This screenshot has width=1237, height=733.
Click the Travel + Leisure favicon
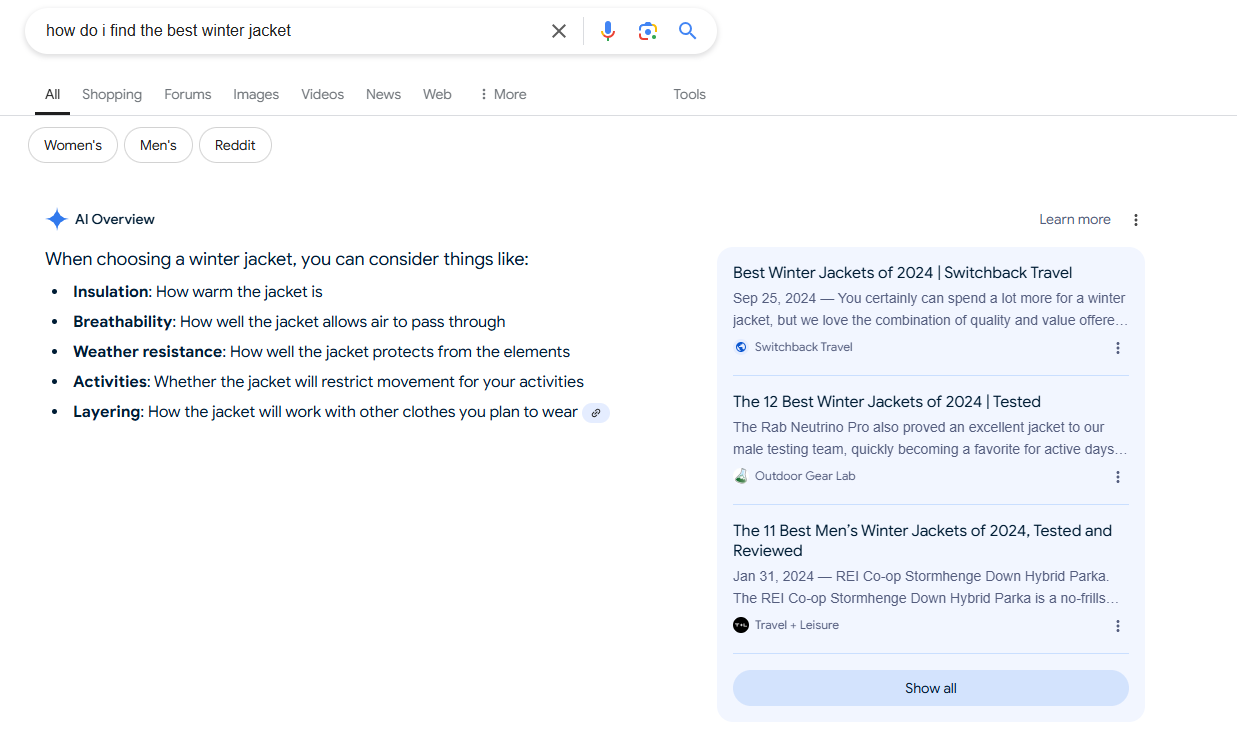(741, 625)
